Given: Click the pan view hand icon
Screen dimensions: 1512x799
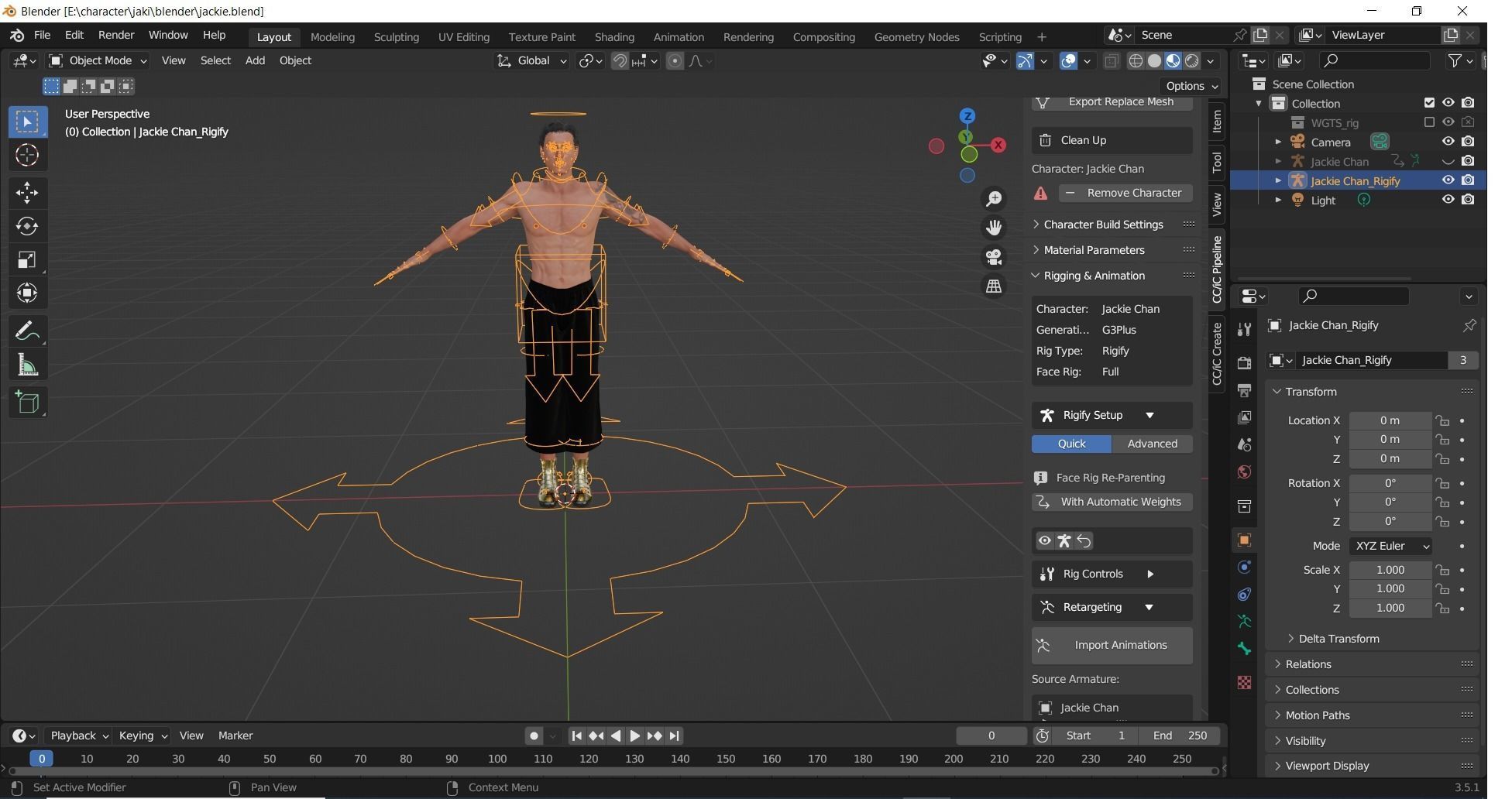Looking at the screenshot, I should (x=994, y=228).
